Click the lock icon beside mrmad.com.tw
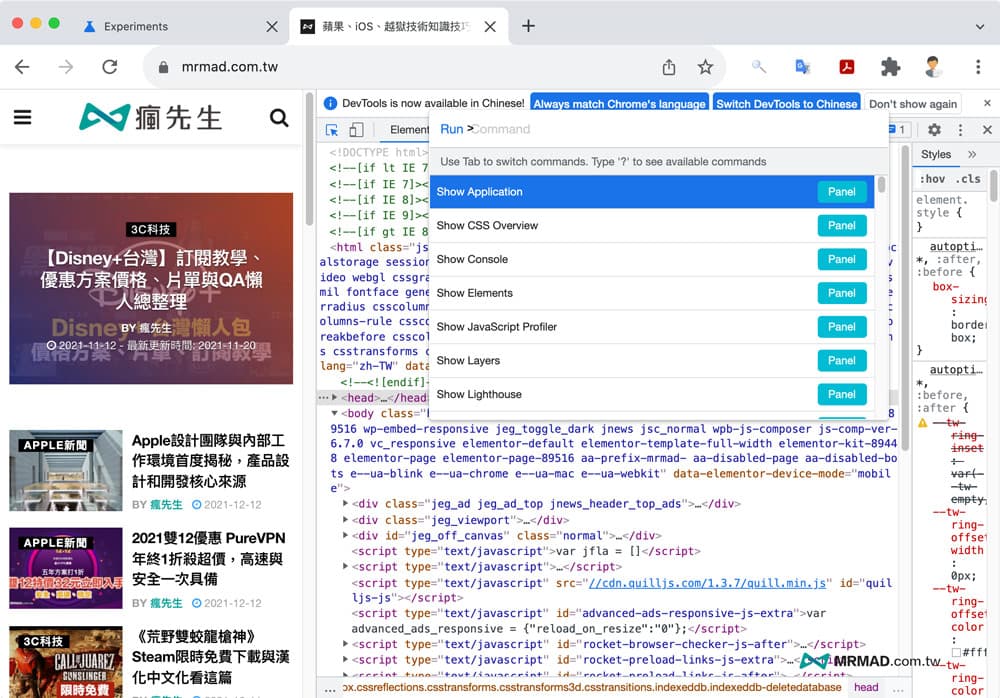The image size is (1000, 698). [x=163, y=67]
